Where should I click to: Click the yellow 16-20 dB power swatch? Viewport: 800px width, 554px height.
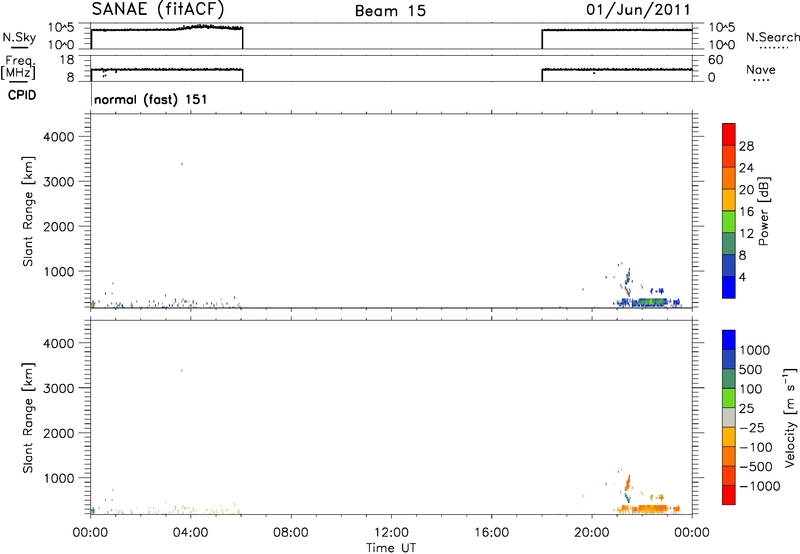(x=729, y=199)
